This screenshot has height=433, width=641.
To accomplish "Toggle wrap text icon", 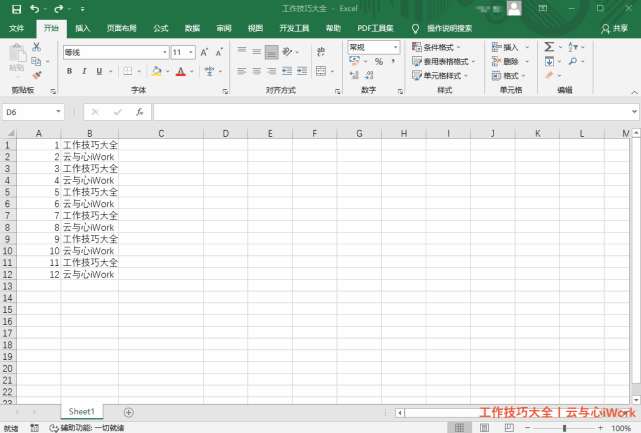I will click(x=321, y=52).
